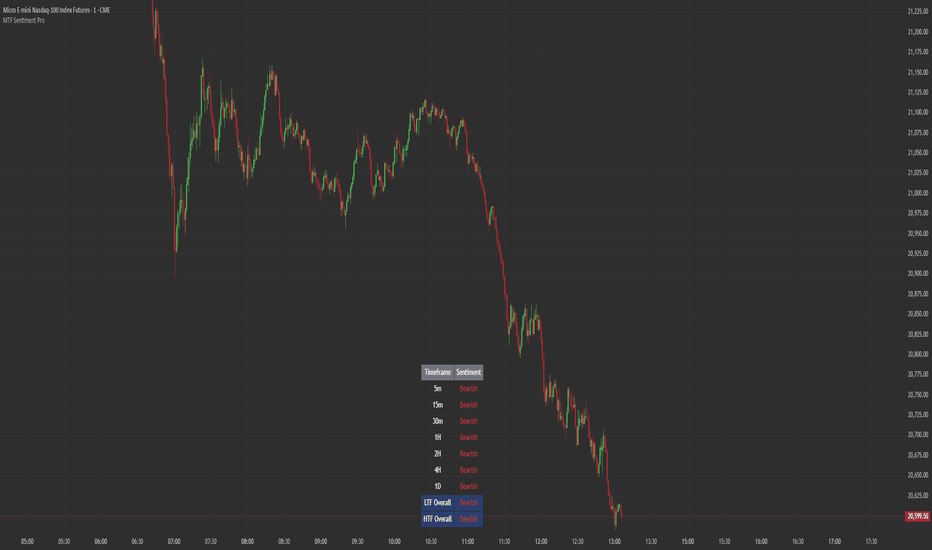Image resolution: width=932 pixels, height=550 pixels.
Task: Click the 30m timeframe row
Action: (452, 421)
